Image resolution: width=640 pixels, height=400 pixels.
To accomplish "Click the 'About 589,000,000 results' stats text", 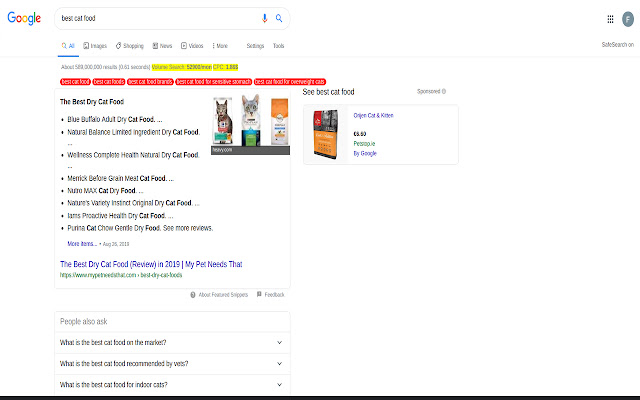I will pyautogui.click(x=106, y=67).
